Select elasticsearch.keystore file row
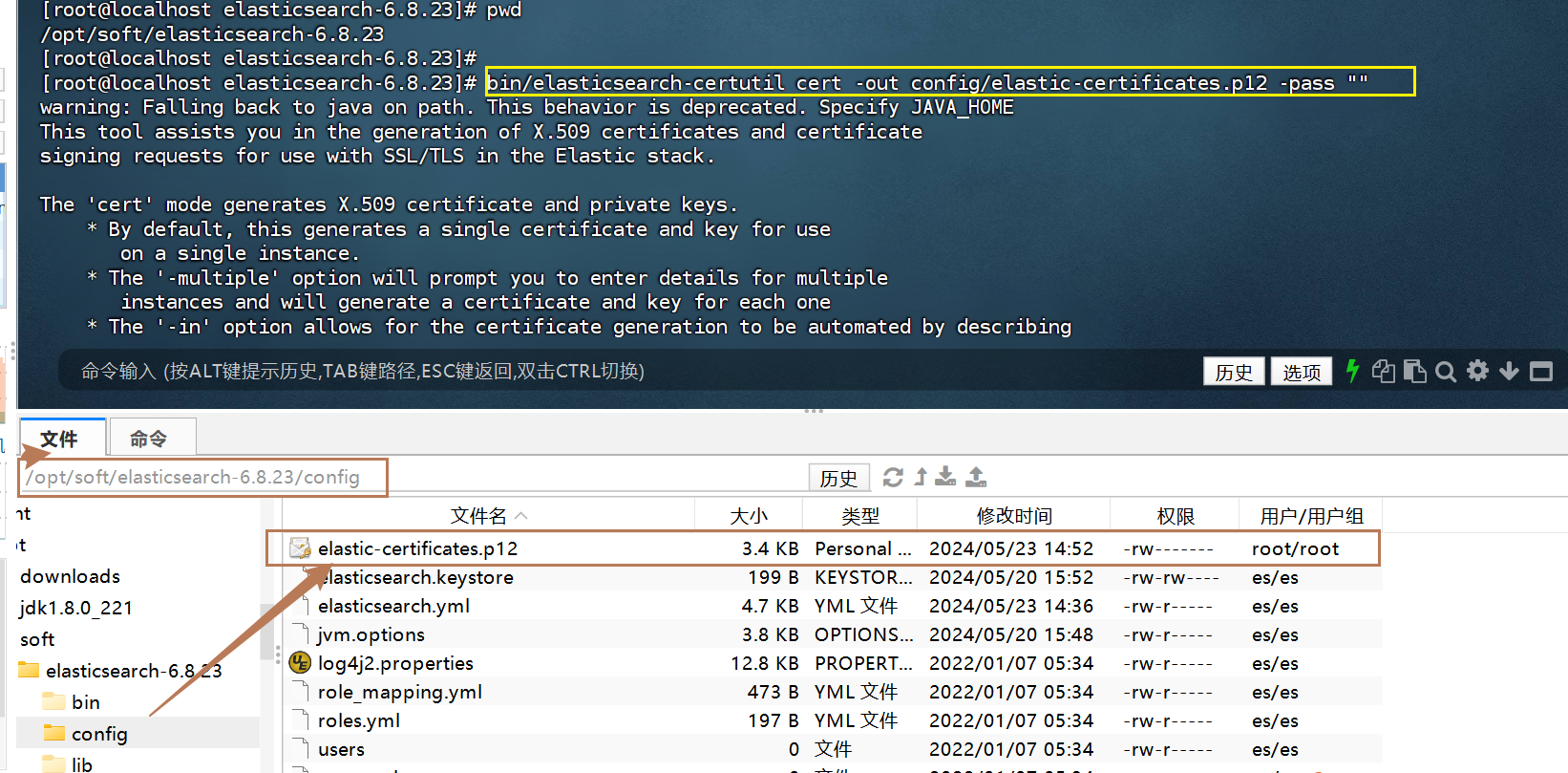The height and width of the screenshot is (773, 1568). pos(831,577)
